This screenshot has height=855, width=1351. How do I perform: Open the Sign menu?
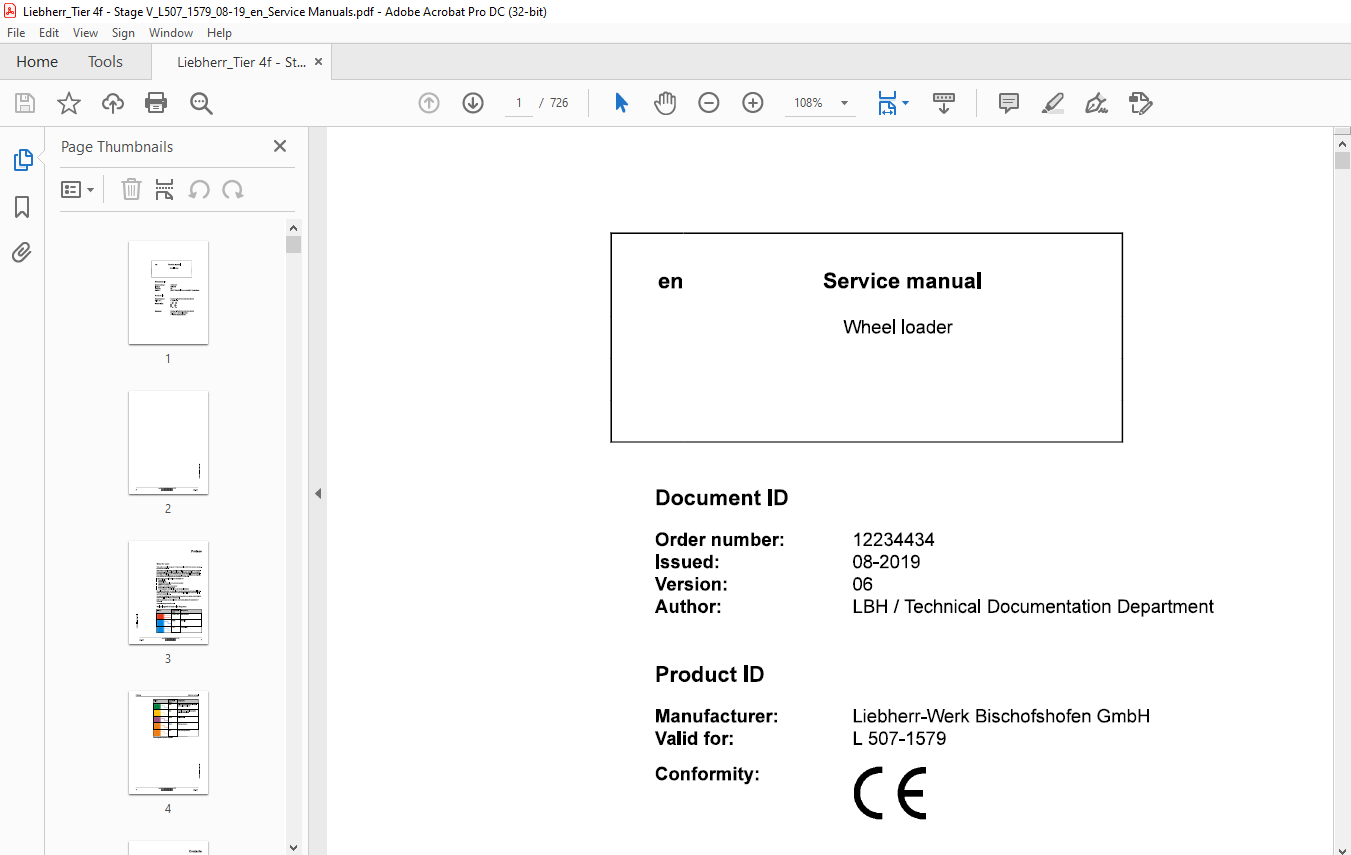(123, 33)
